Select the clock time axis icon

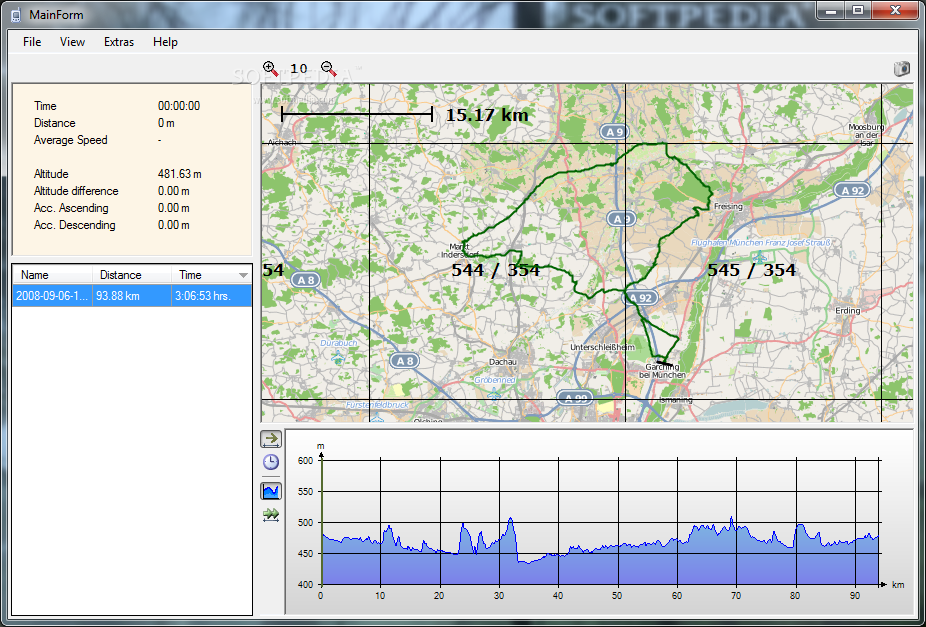pos(271,462)
